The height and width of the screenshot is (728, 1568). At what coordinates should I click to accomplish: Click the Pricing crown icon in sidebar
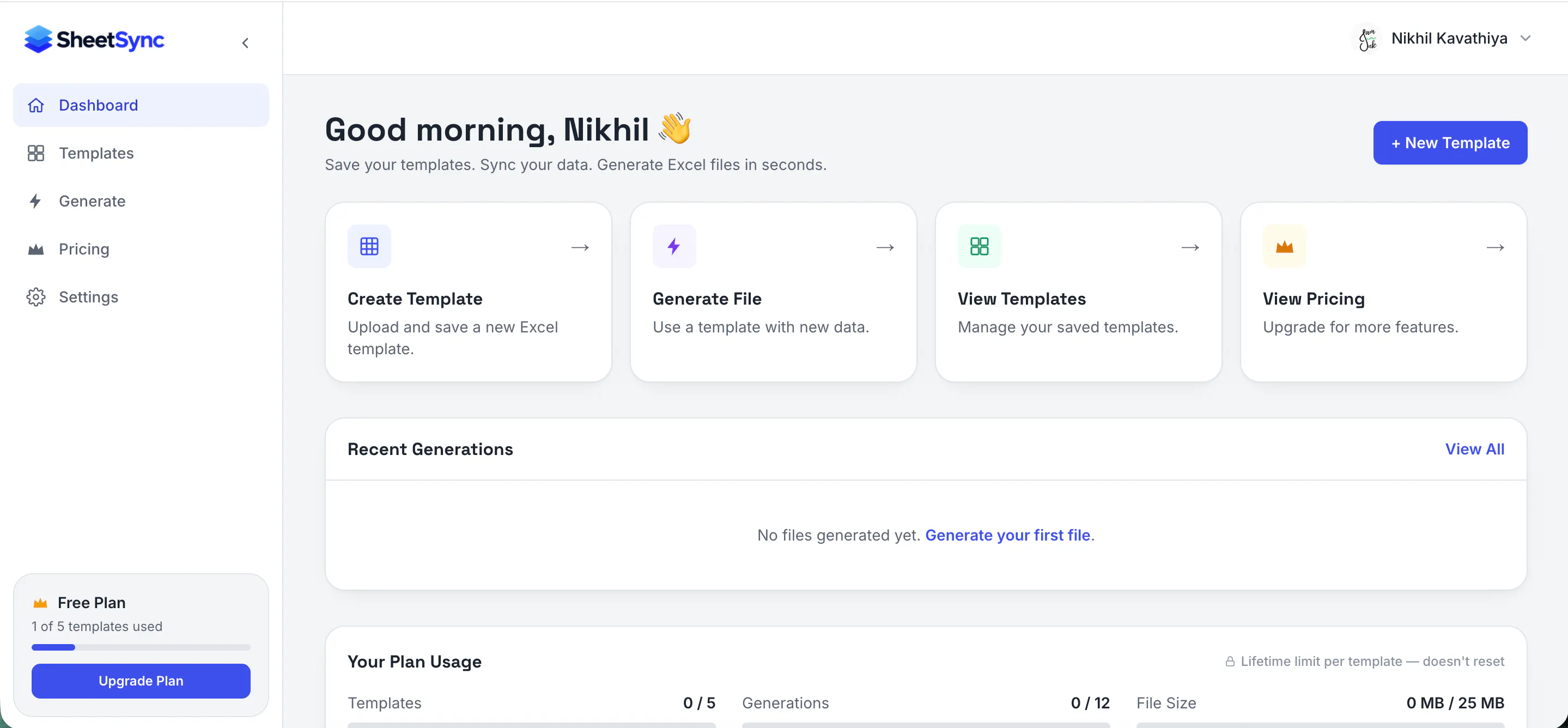(x=36, y=250)
